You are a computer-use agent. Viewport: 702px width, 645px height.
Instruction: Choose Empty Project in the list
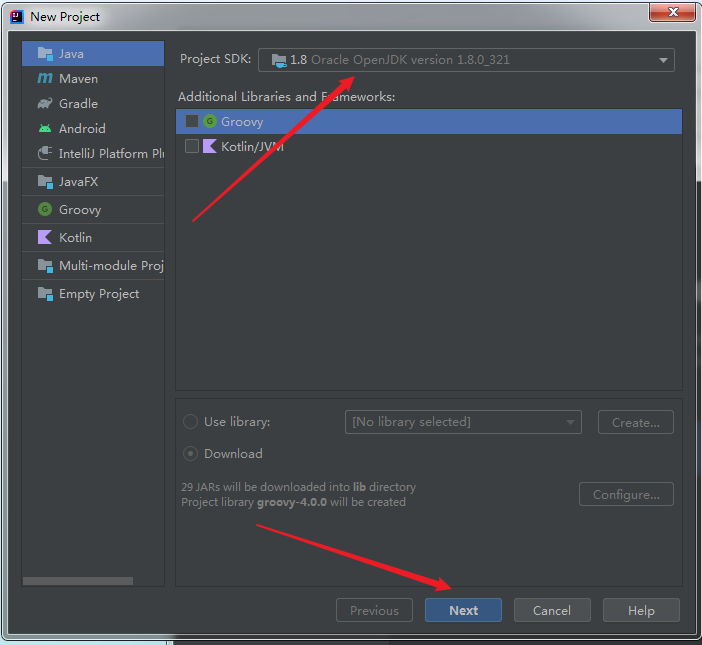tap(93, 294)
